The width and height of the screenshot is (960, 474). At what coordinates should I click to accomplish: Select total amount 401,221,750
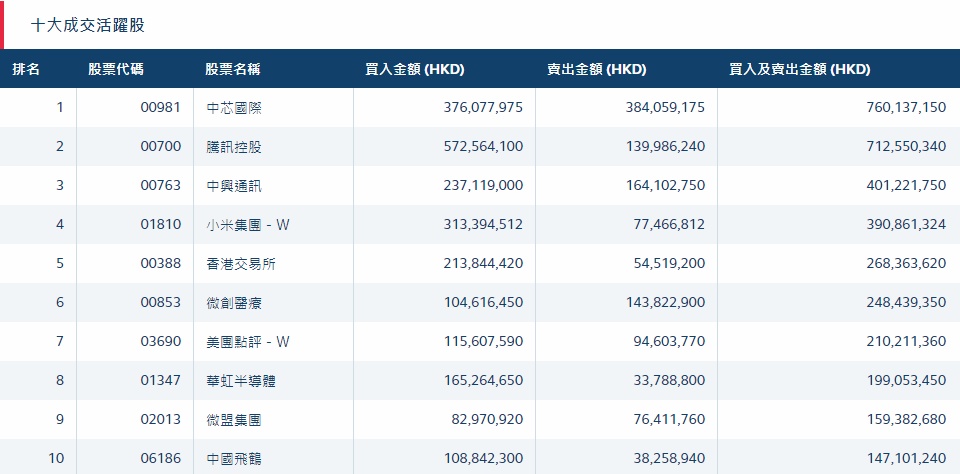pyautogui.click(x=906, y=185)
